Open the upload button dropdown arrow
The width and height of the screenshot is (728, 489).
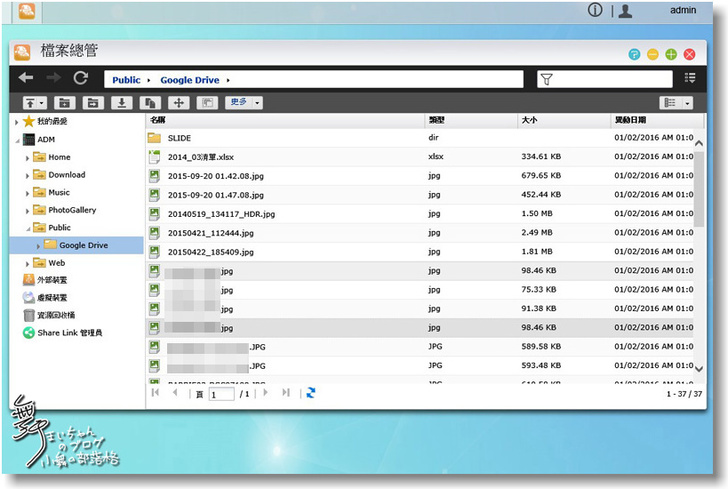42,103
